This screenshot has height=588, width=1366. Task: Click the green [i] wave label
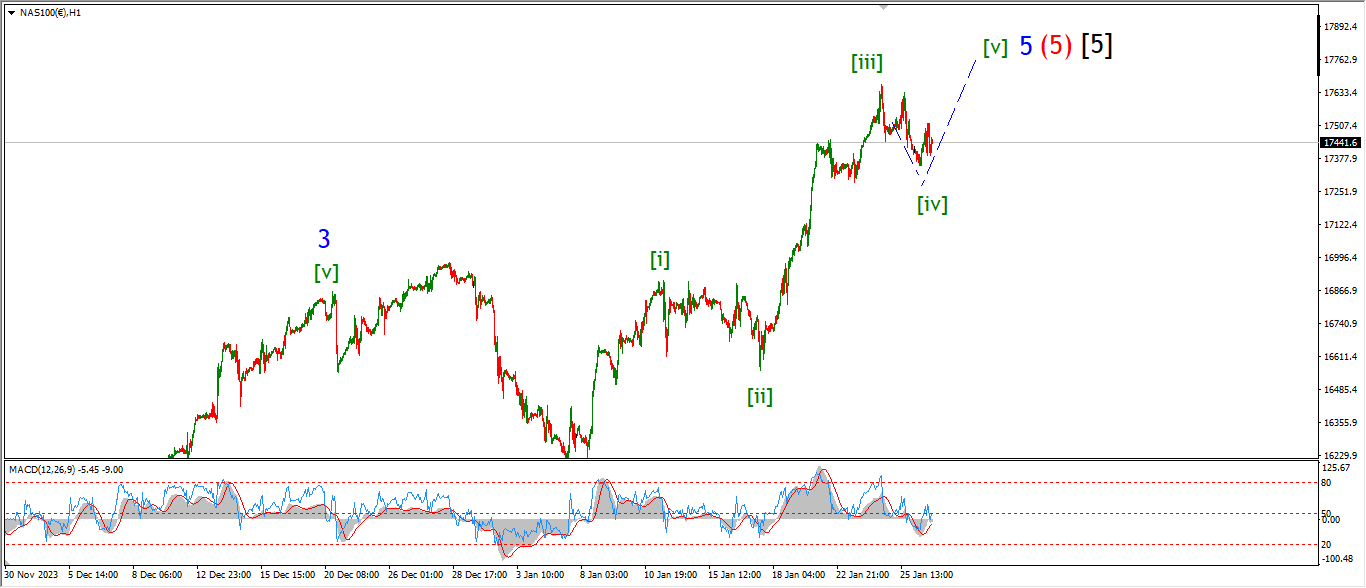tap(660, 260)
